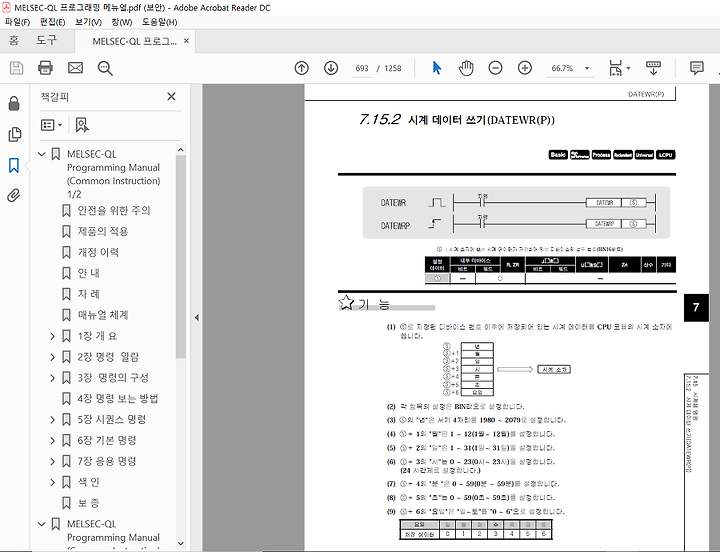Image resolution: width=720 pixels, height=552 pixels.
Task: Collapse the first MELSEC-QL Programming Manual bookmark
Action: click(x=42, y=154)
